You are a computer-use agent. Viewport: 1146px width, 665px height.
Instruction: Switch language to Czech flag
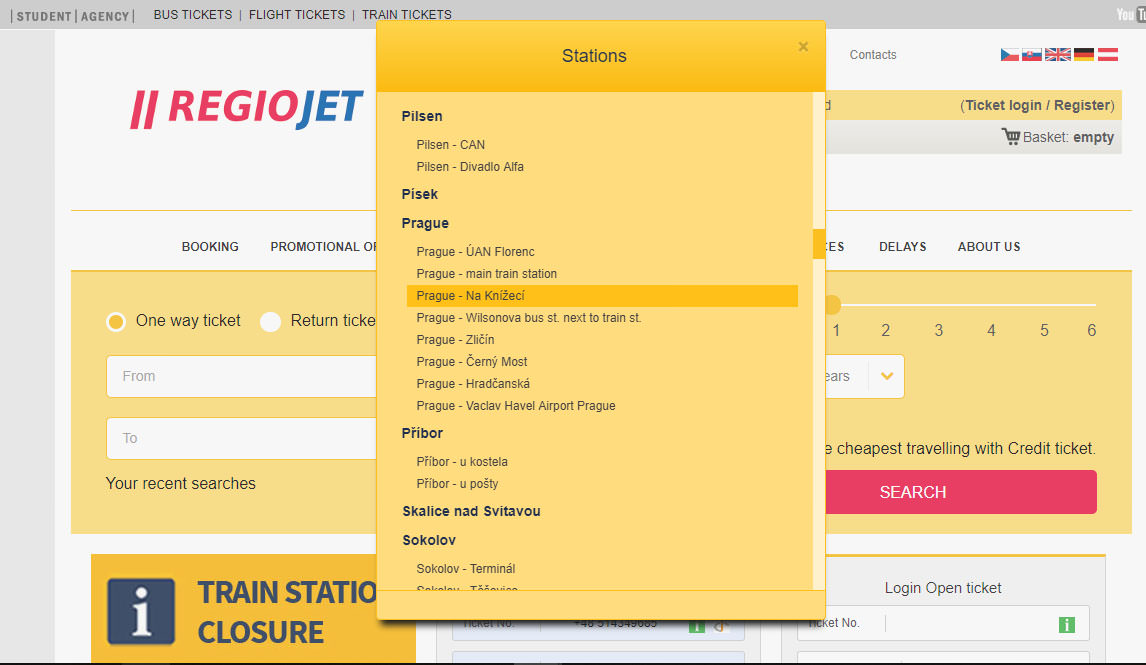1010,55
